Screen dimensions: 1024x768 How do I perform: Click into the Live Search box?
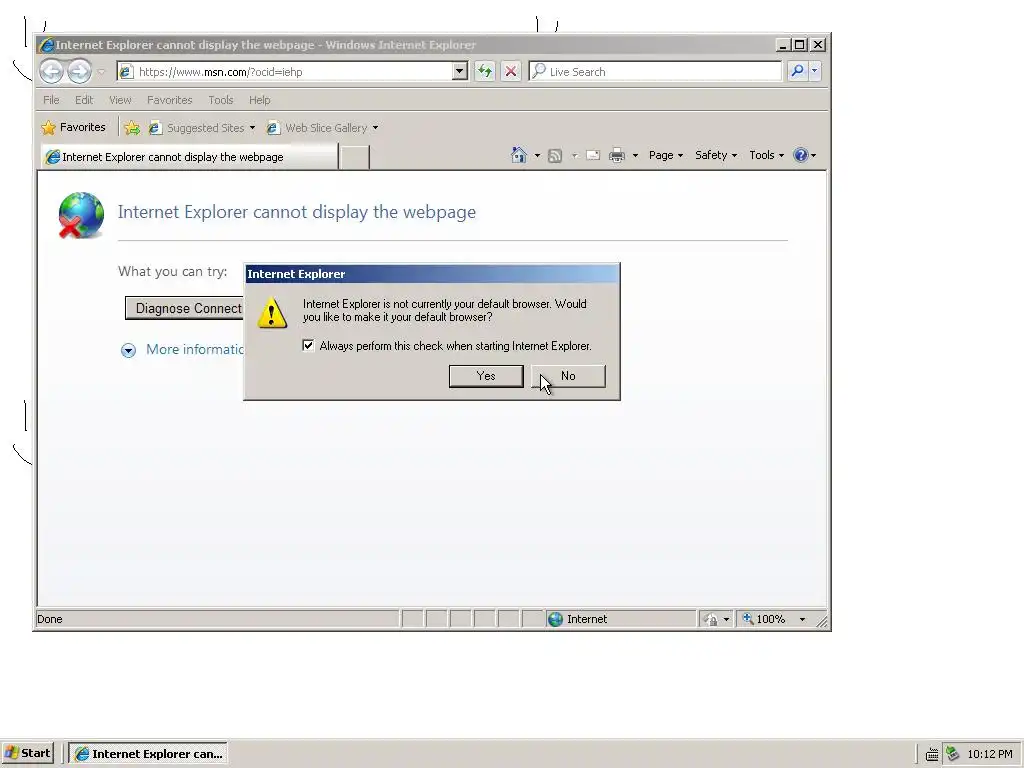coord(655,72)
